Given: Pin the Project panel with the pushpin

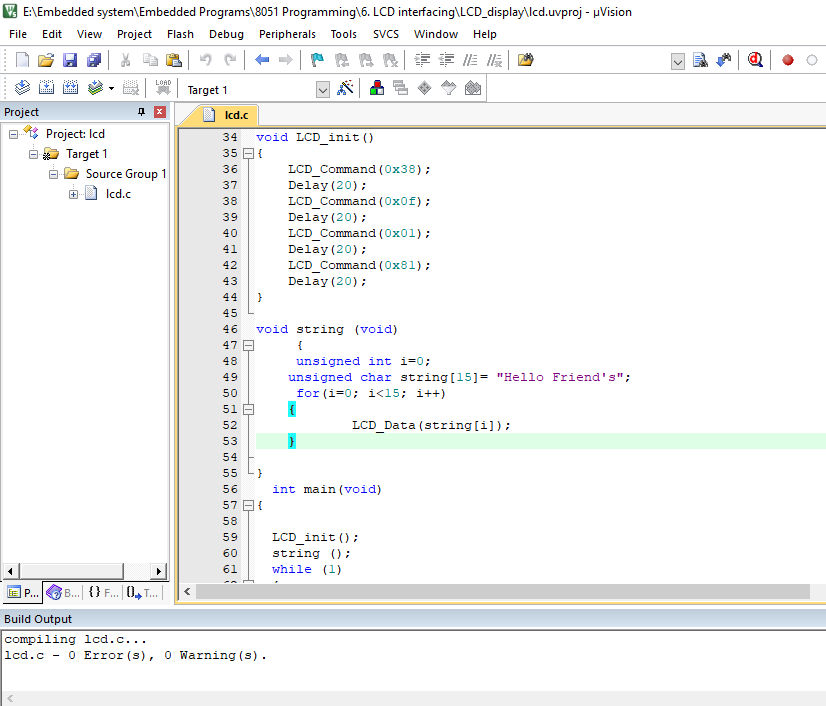Looking at the screenshot, I should click(141, 112).
